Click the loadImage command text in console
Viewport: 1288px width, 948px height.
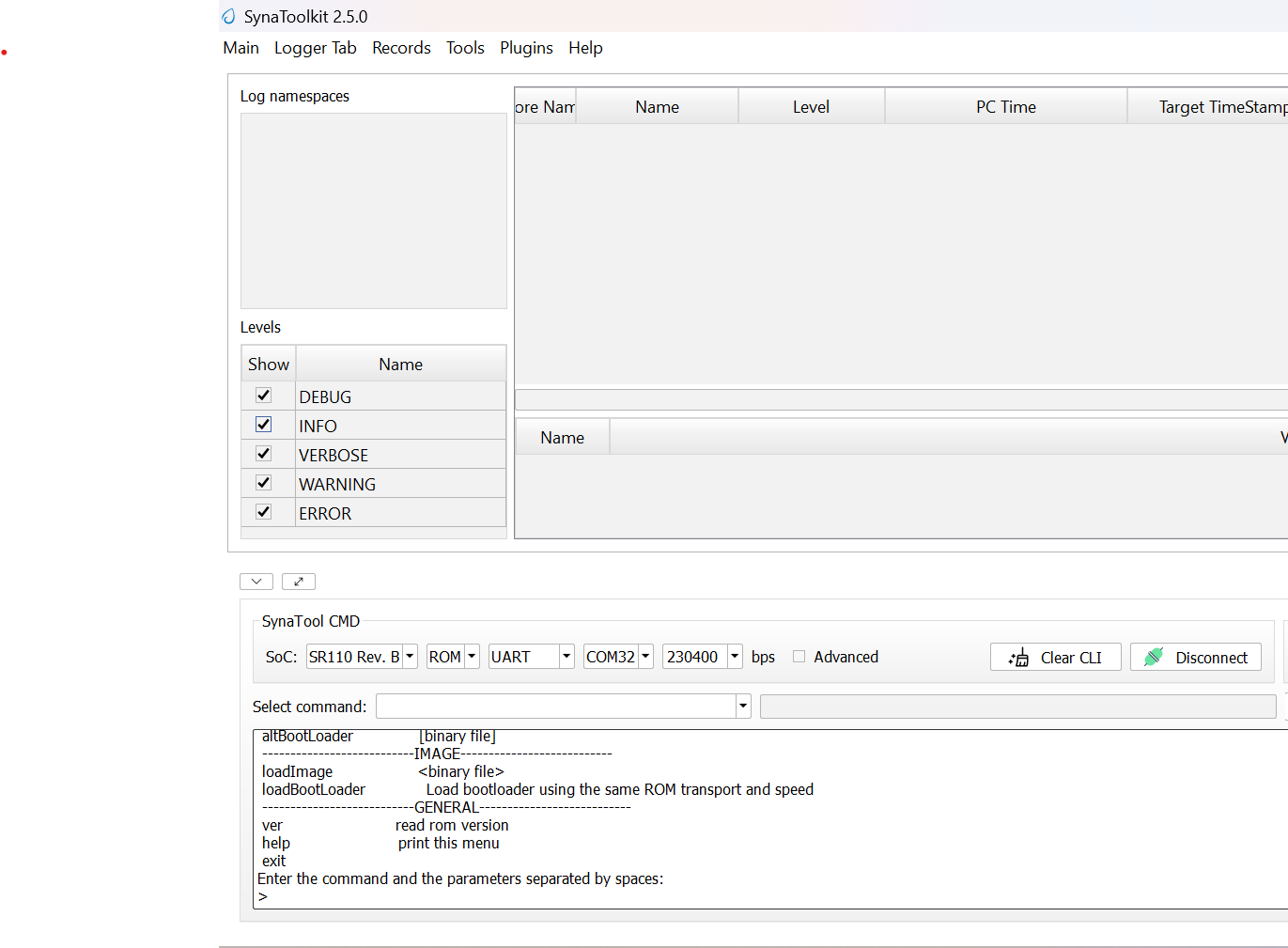pyautogui.click(x=298, y=772)
